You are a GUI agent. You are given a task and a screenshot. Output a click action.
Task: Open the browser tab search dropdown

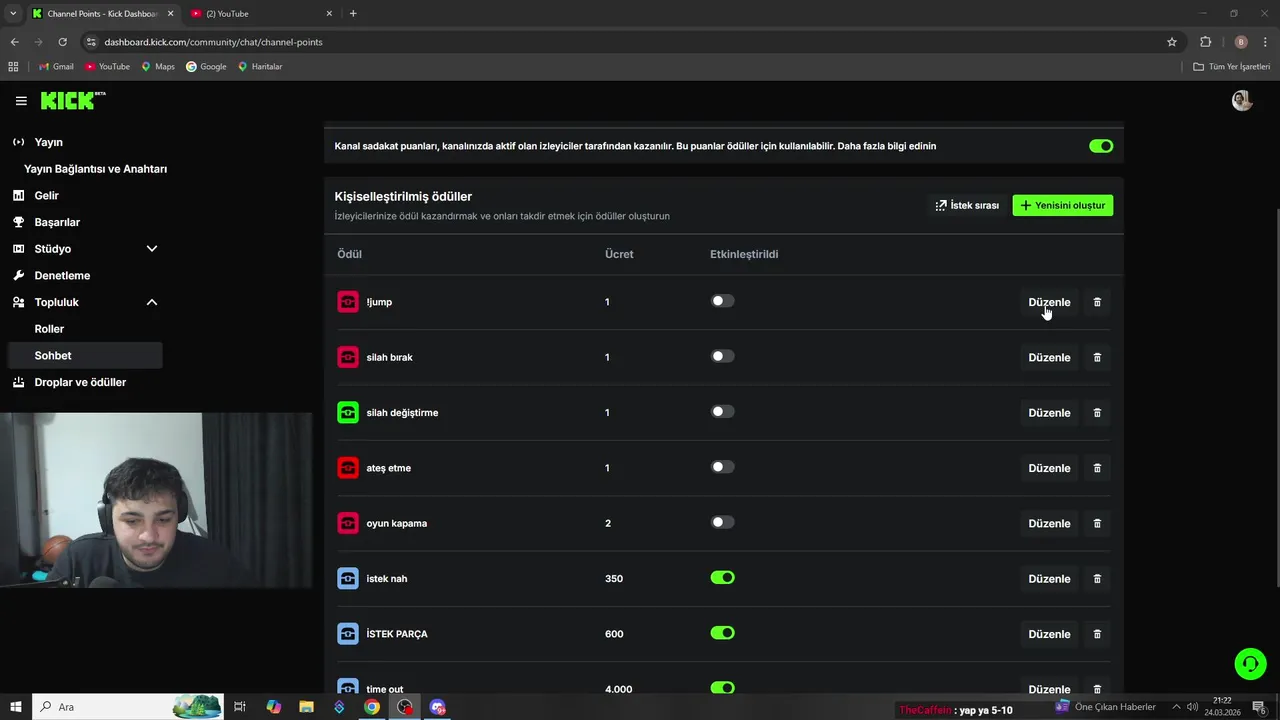[13, 14]
